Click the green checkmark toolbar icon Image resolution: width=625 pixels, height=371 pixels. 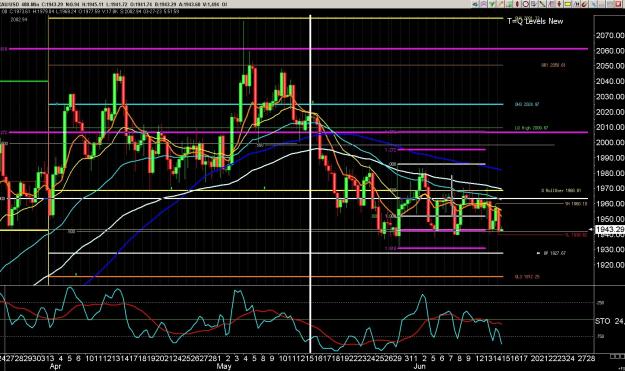point(492,4)
